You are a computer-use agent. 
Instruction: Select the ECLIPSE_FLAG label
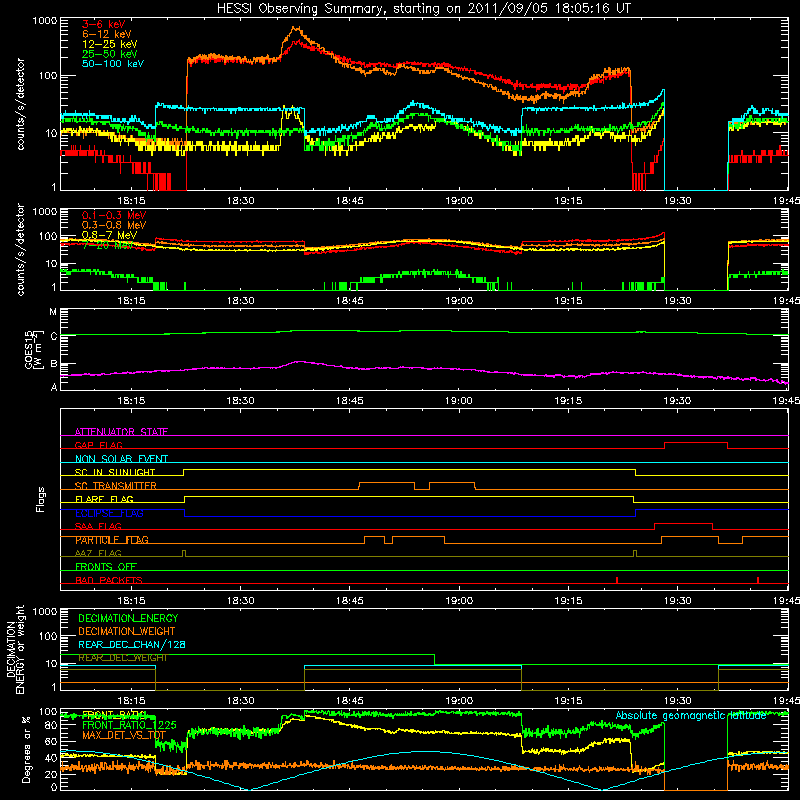tap(109, 513)
